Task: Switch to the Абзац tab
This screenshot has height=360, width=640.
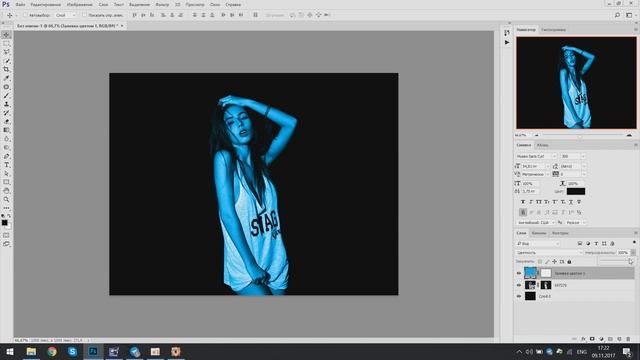Action: [x=542, y=145]
